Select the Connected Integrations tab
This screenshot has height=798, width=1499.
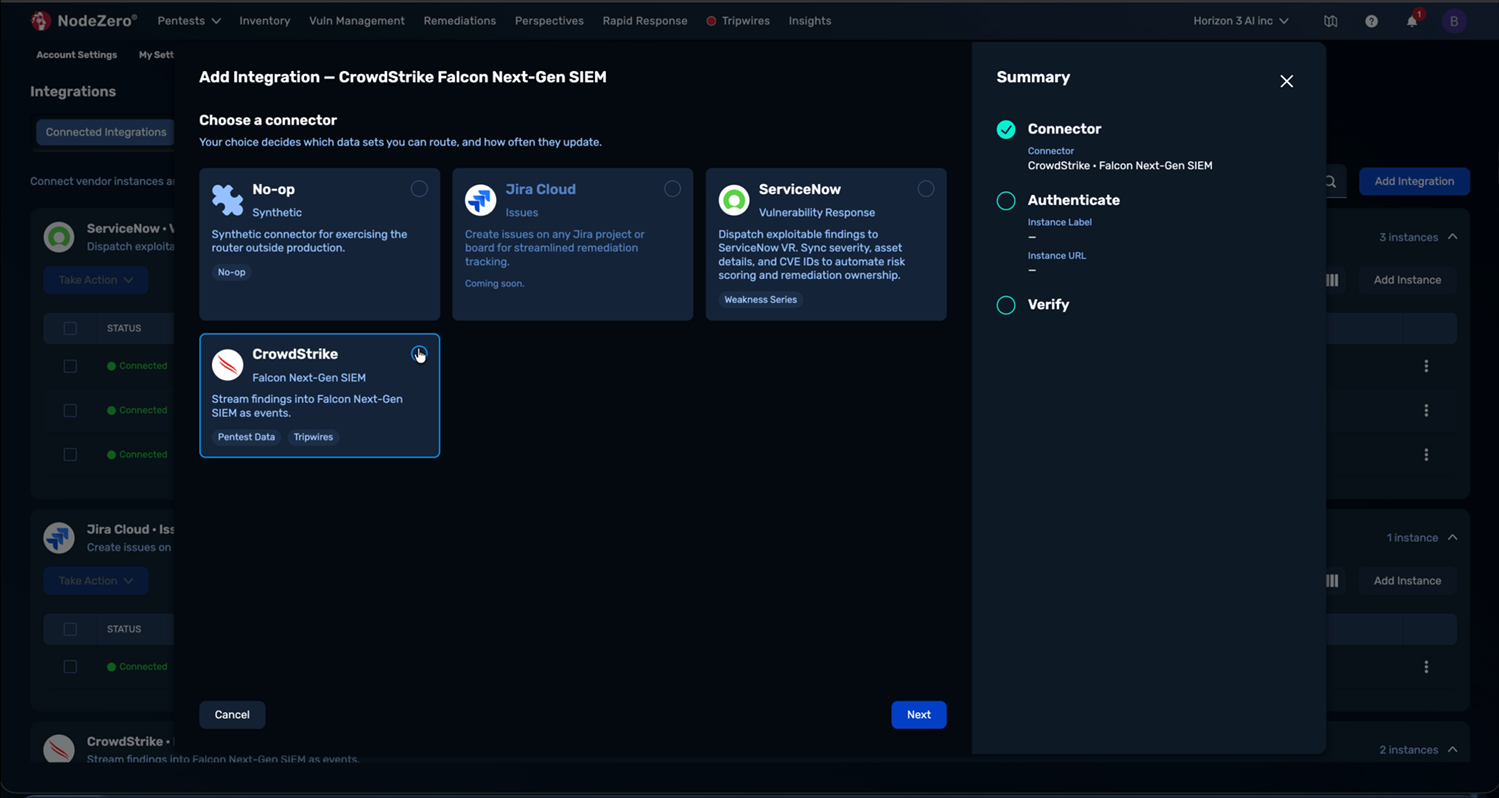106,132
